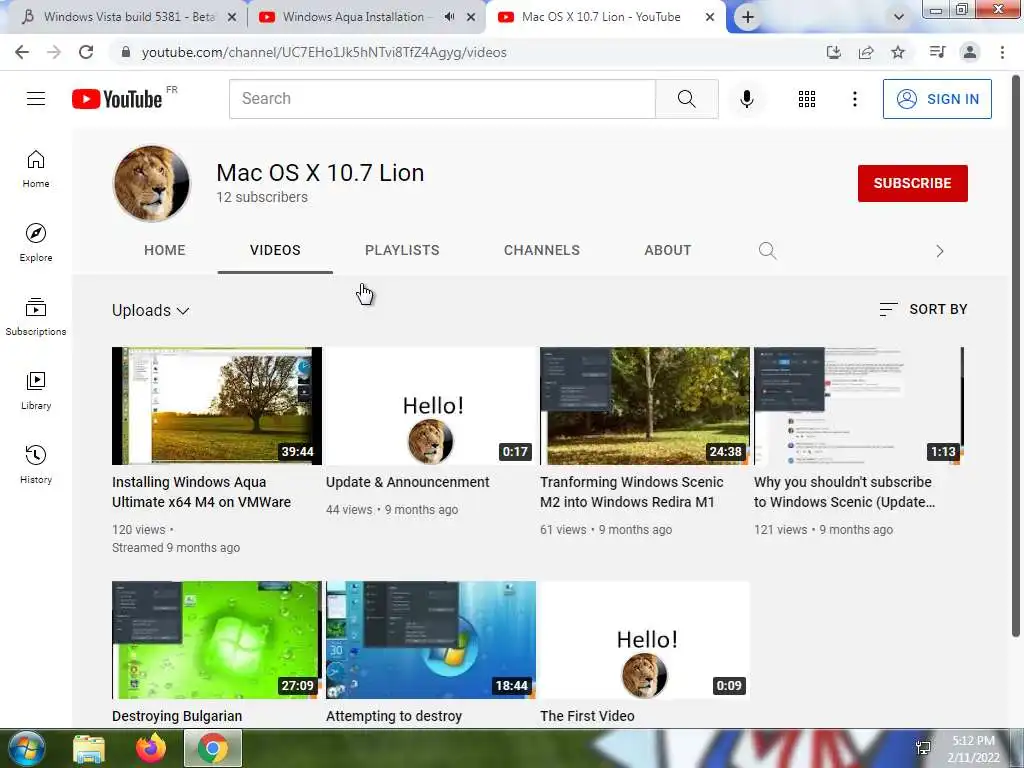Click the search magnifier button
The height and width of the screenshot is (768, 1024).
pyautogui.click(x=686, y=99)
